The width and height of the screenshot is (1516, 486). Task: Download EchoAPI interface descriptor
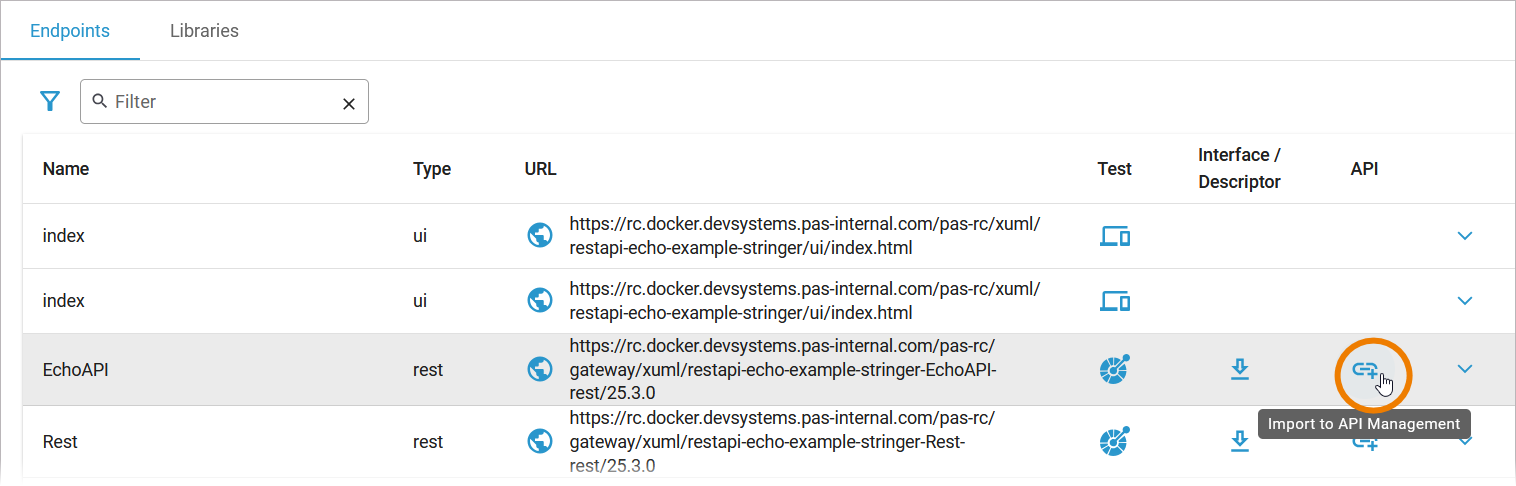coord(1239,369)
